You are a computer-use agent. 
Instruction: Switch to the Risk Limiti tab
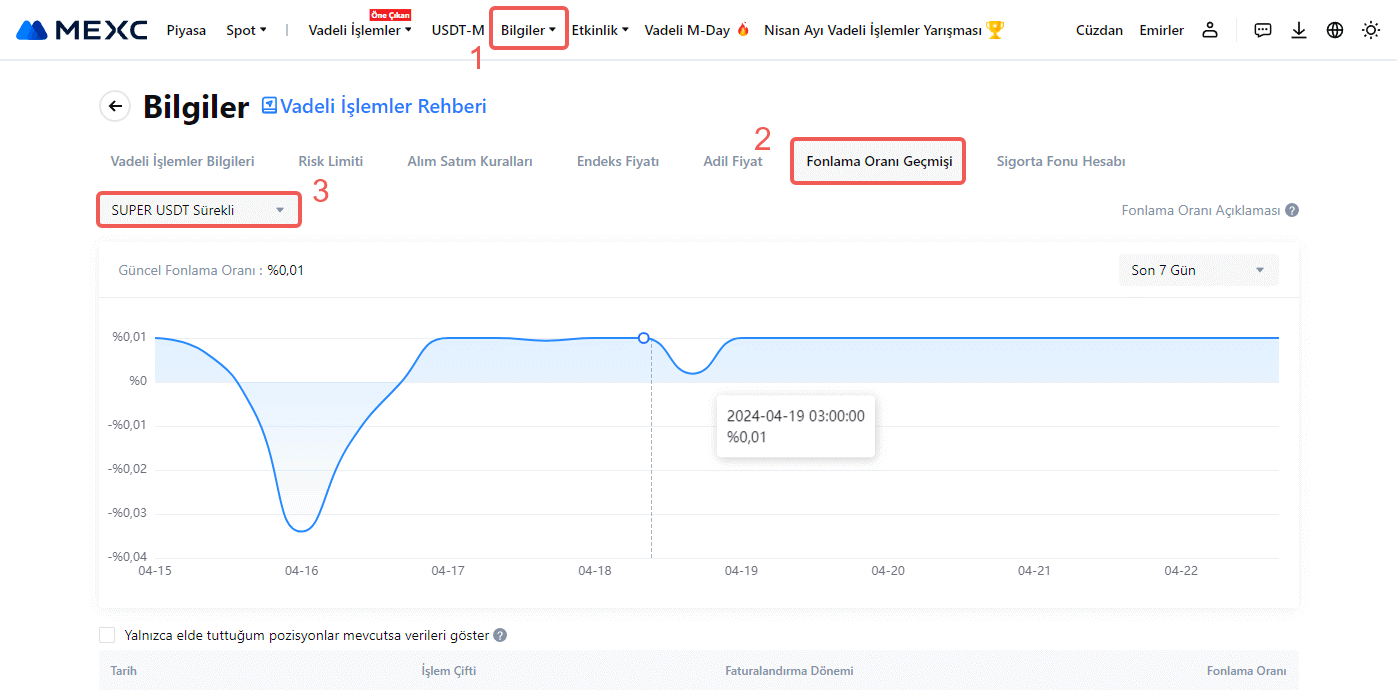pyautogui.click(x=330, y=161)
